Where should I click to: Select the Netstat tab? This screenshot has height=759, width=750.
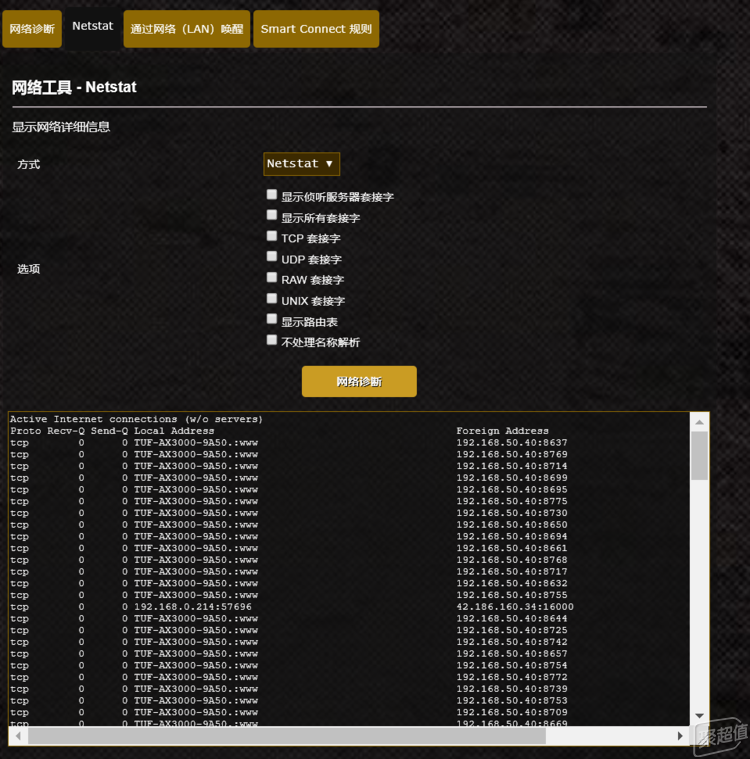coord(92,26)
